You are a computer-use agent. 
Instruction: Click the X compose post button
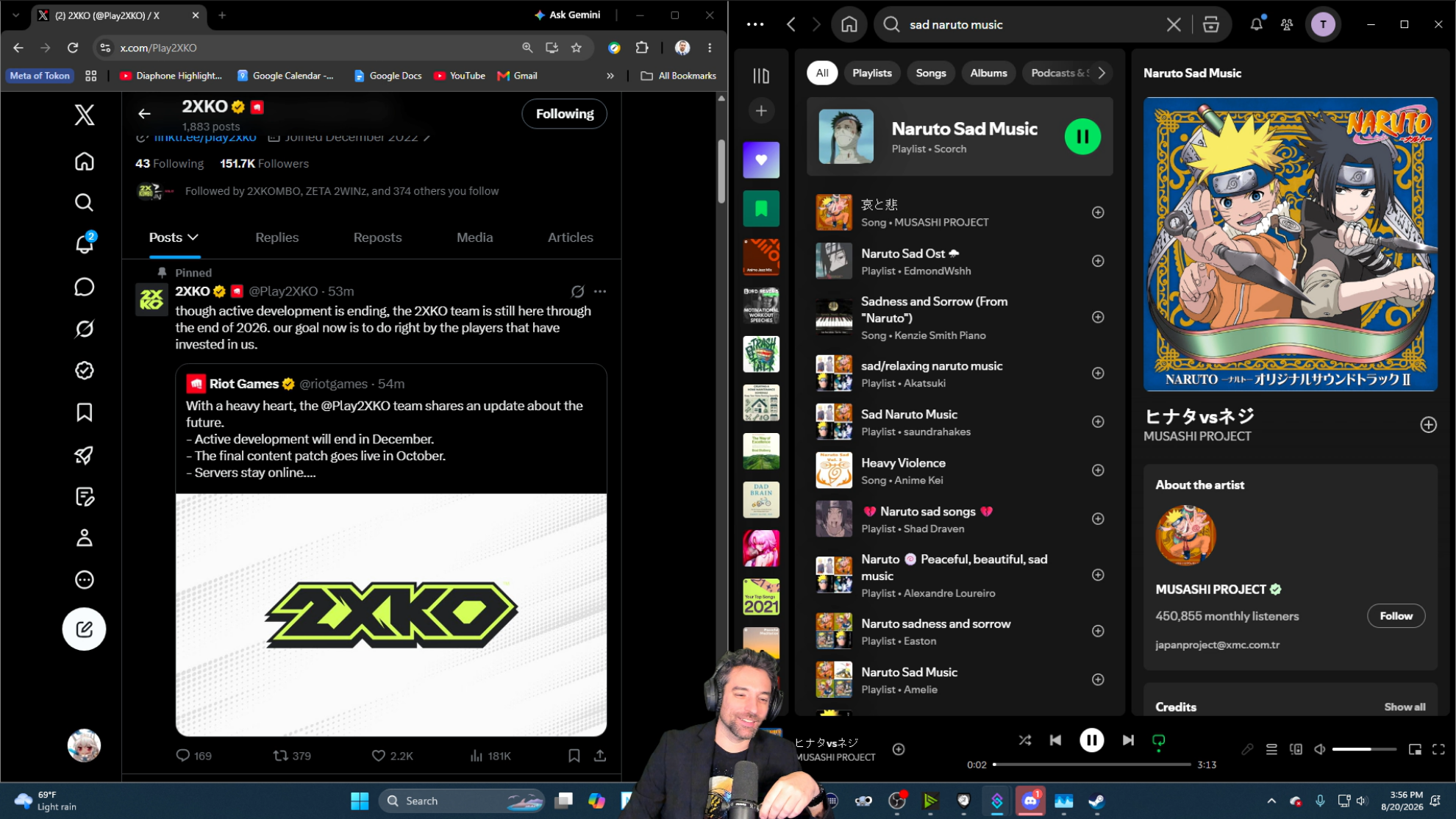tap(84, 629)
